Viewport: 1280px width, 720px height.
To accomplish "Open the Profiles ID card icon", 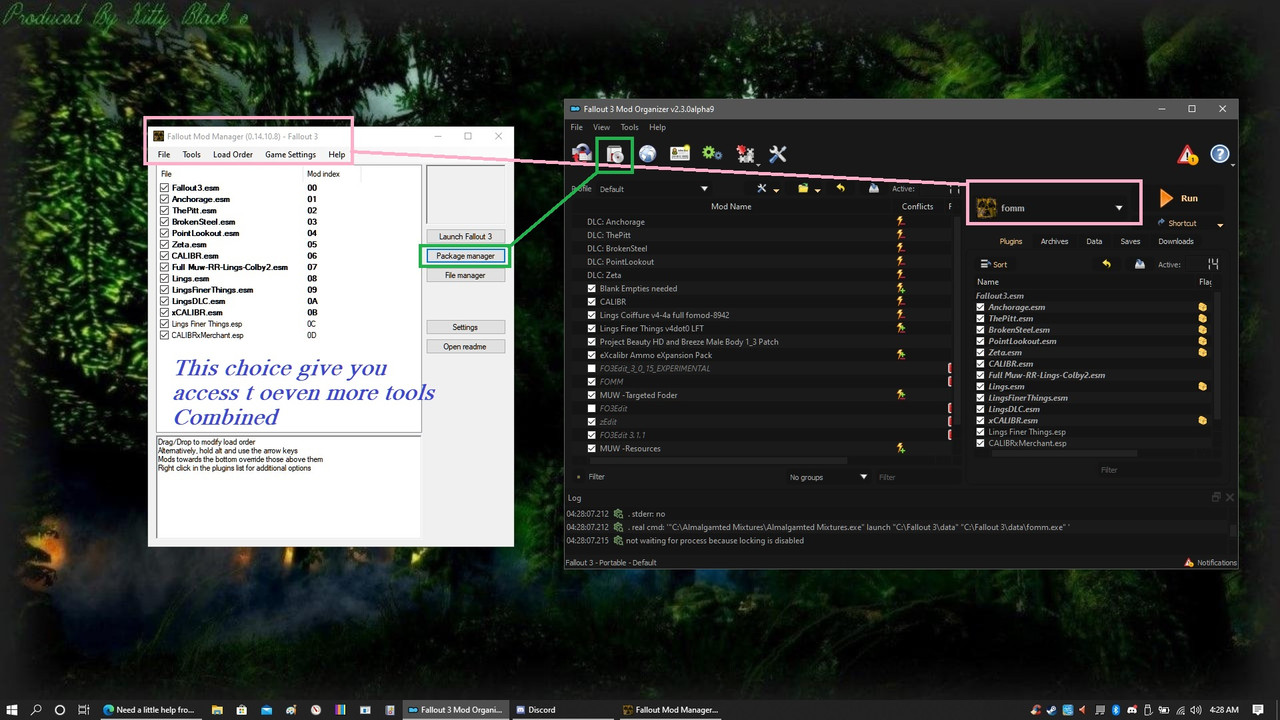I will point(680,153).
